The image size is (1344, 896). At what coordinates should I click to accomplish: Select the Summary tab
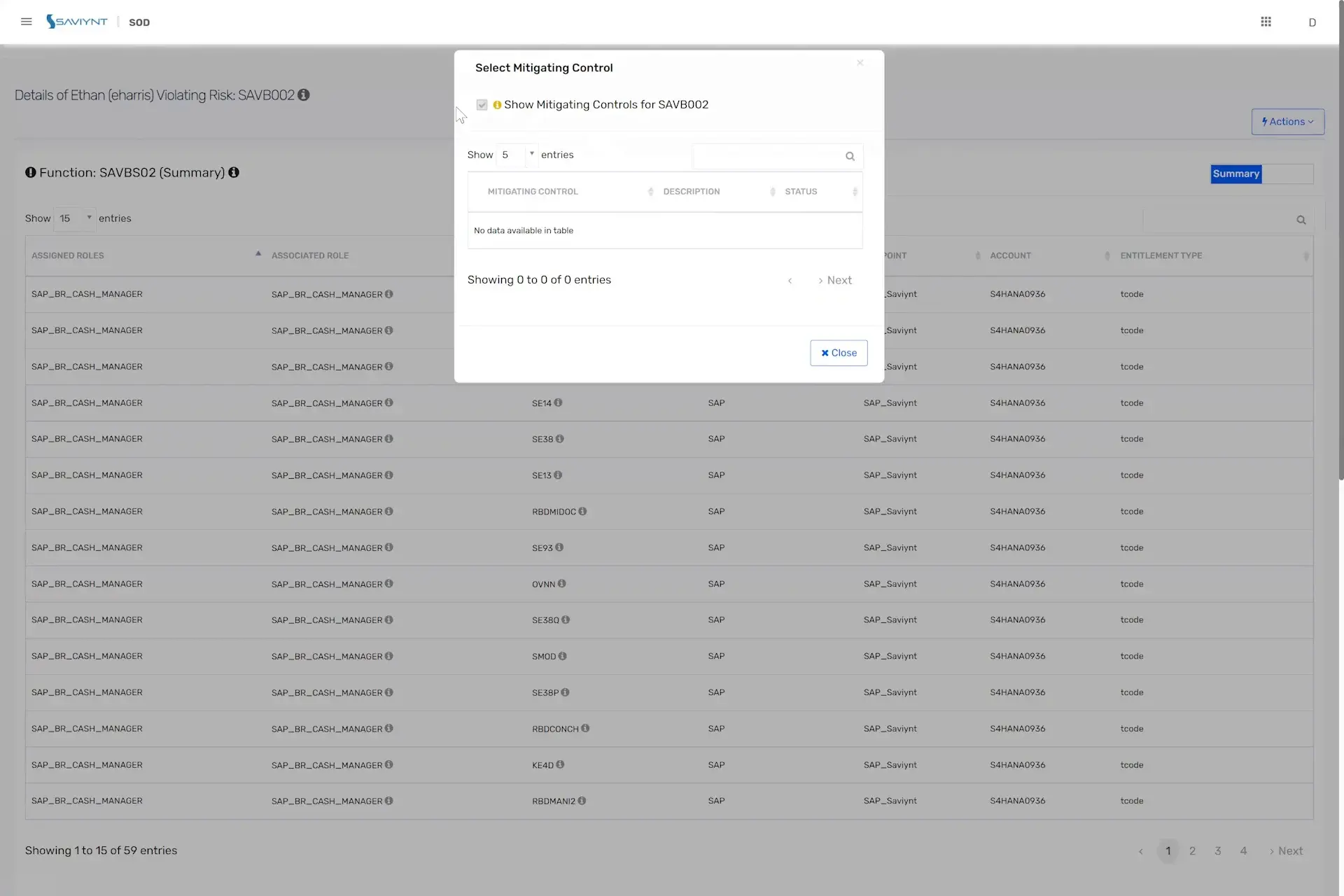point(1236,174)
